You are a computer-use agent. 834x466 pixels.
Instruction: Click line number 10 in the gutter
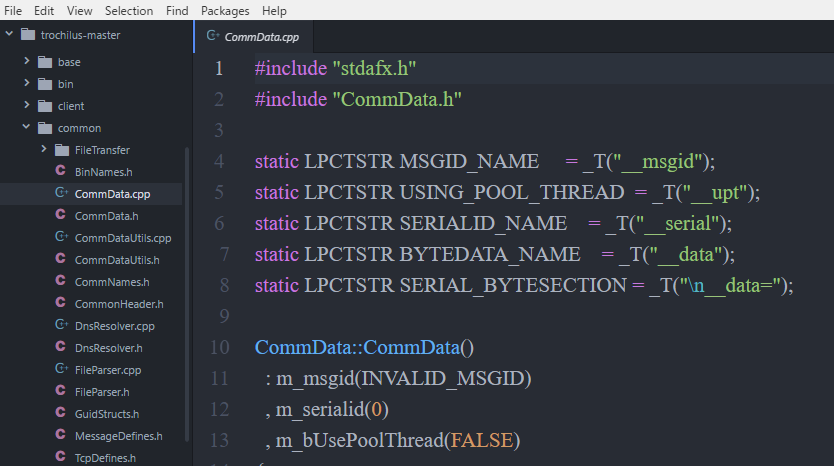220,347
